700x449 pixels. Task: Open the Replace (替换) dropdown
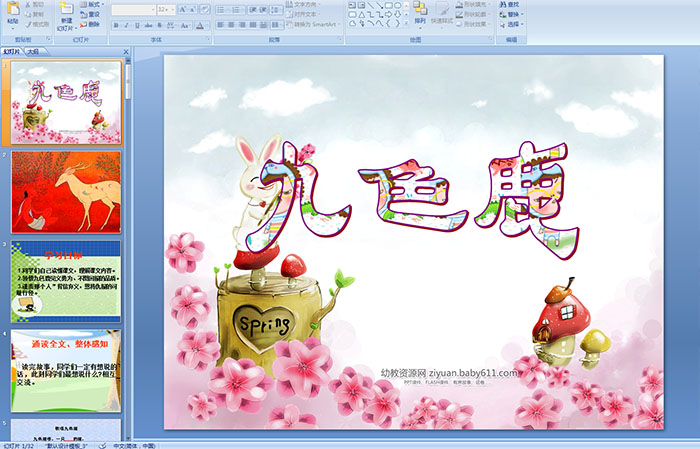[512, 14]
